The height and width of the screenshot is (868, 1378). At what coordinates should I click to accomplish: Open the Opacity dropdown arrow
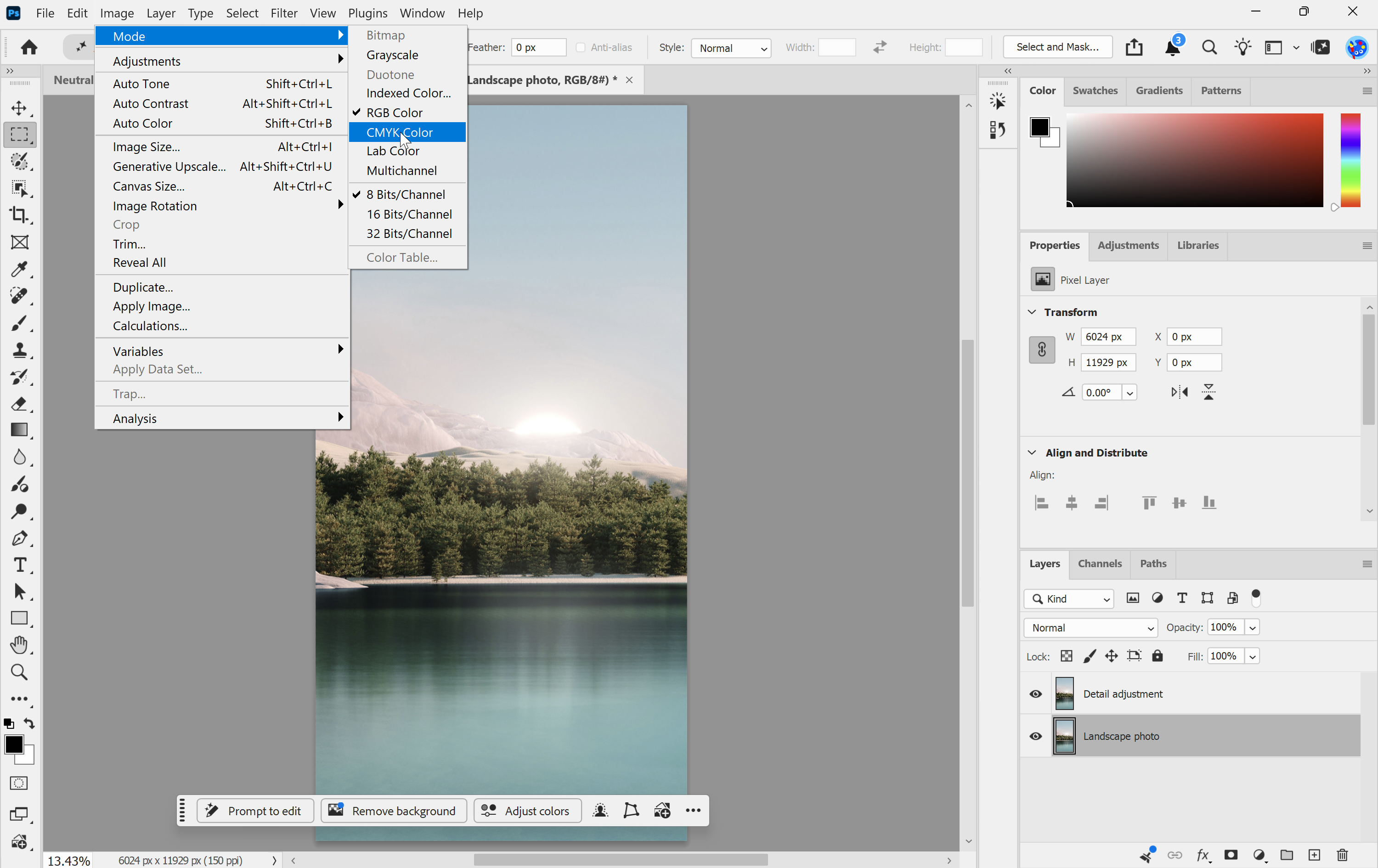(x=1252, y=627)
